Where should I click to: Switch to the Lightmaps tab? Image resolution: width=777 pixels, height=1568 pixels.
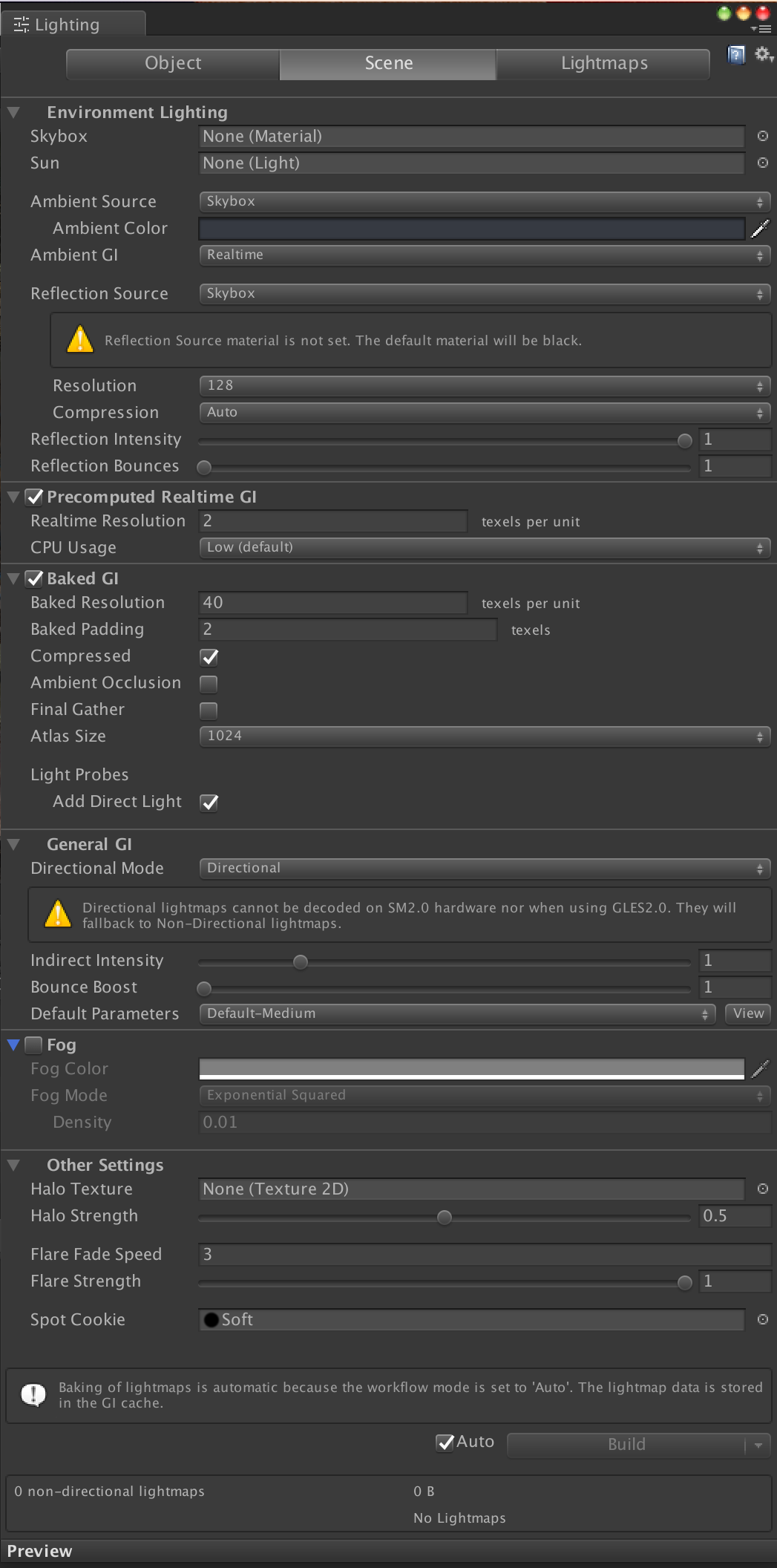point(603,64)
